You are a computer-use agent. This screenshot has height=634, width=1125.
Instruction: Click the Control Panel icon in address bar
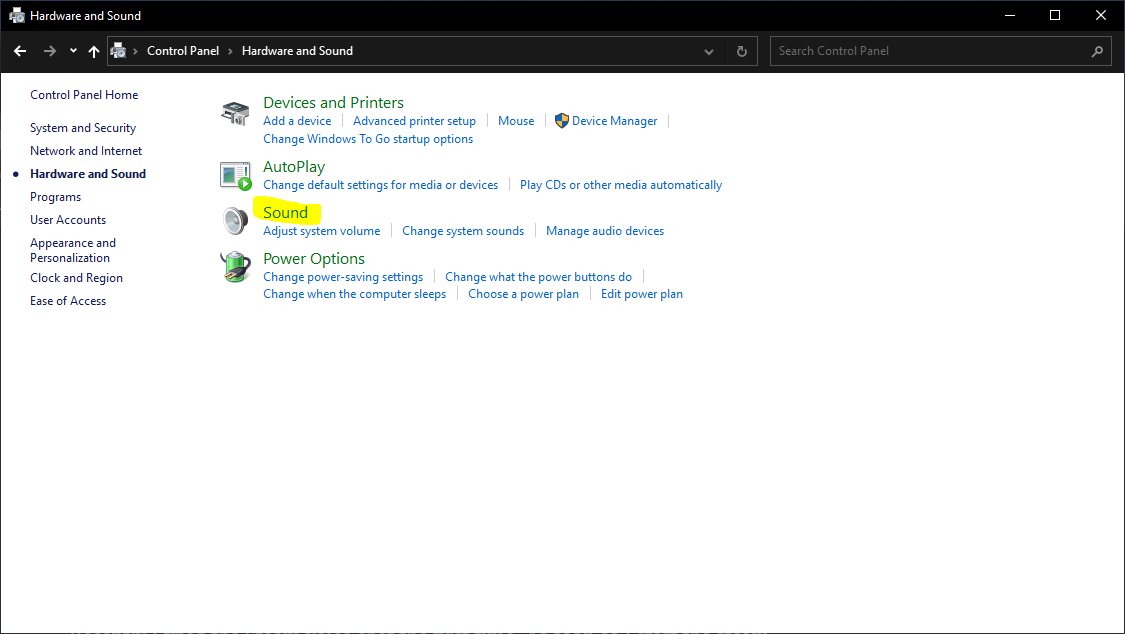(118, 51)
